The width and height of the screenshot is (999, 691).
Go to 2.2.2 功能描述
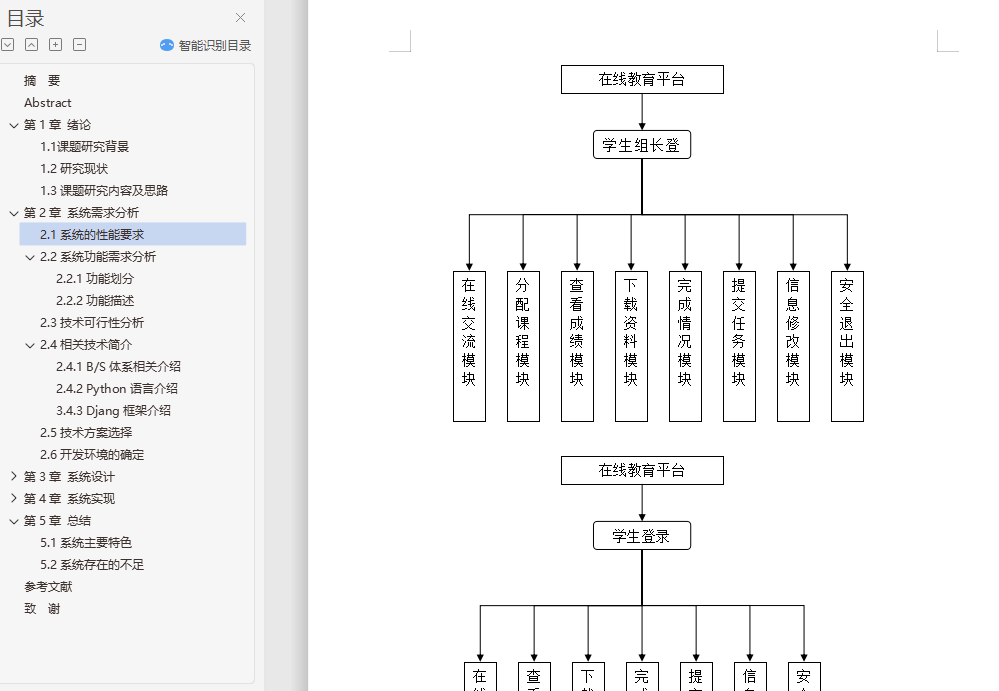(x=95, y=301)
